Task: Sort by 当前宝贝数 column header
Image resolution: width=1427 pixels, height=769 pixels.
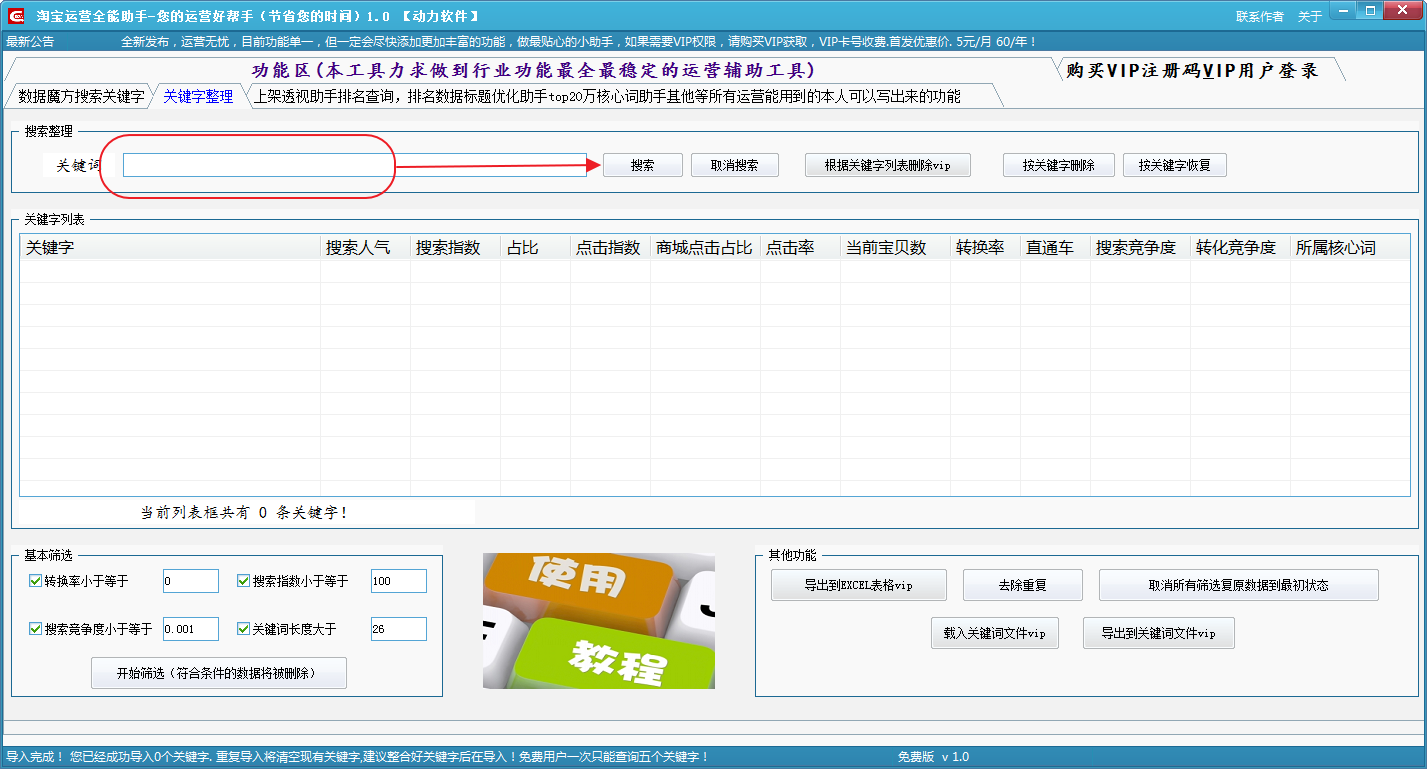Action: pyautogui.click(x=895, y=248)
